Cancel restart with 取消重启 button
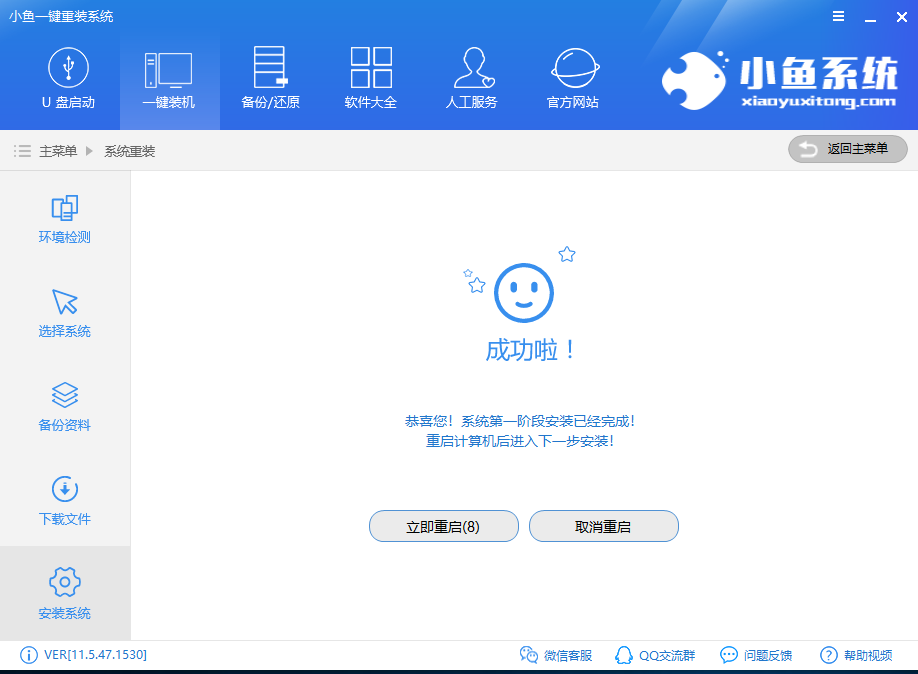 tap(603, 526)
